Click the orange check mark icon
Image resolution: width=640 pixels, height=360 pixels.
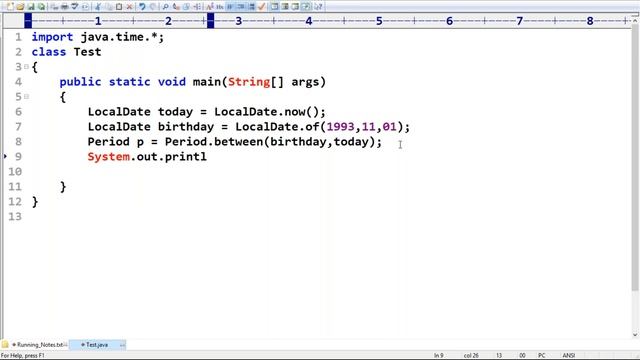tap(262, 7)
